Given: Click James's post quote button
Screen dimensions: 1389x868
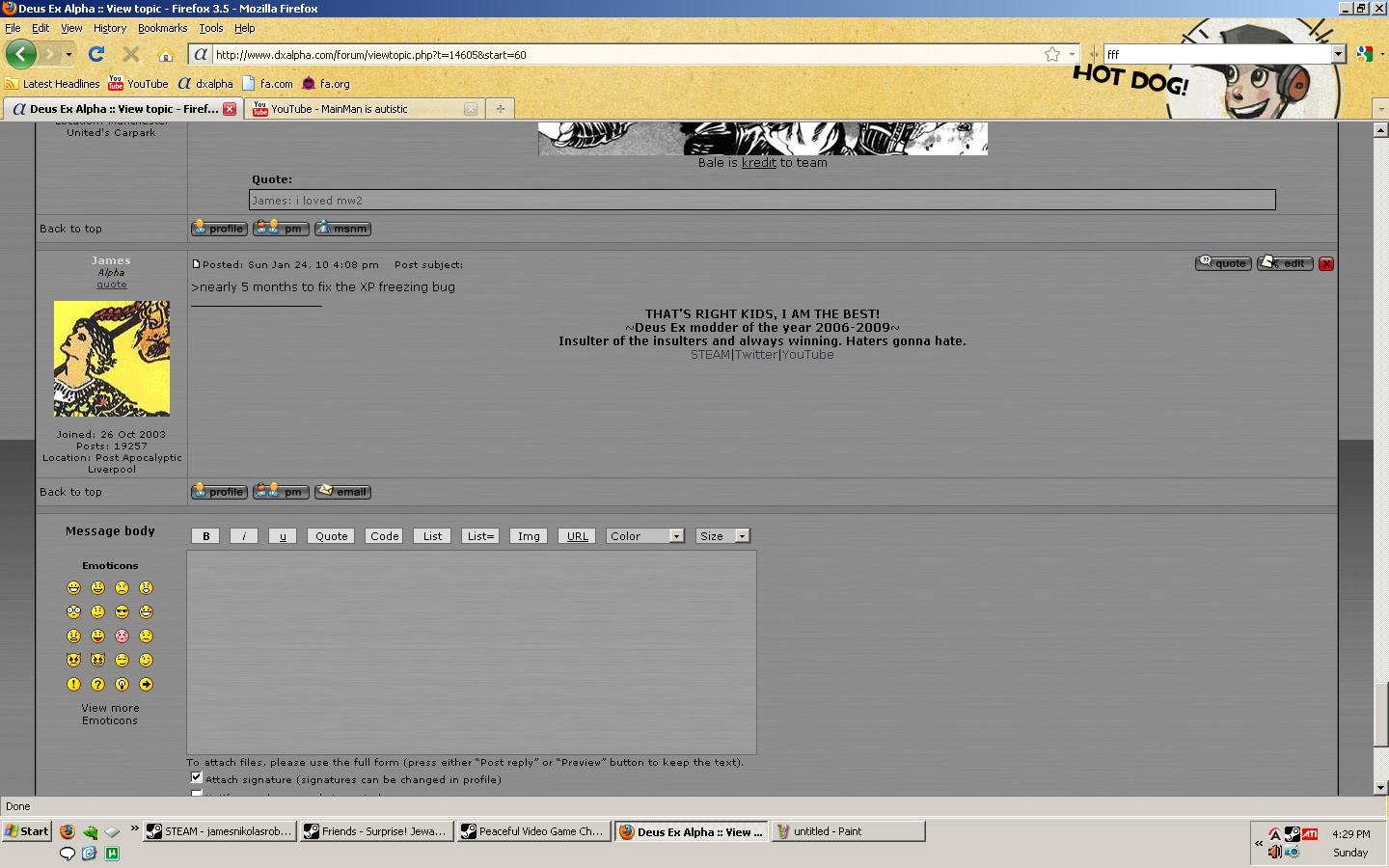Looking at the screenshot, I should click(x=1223, y=263).
